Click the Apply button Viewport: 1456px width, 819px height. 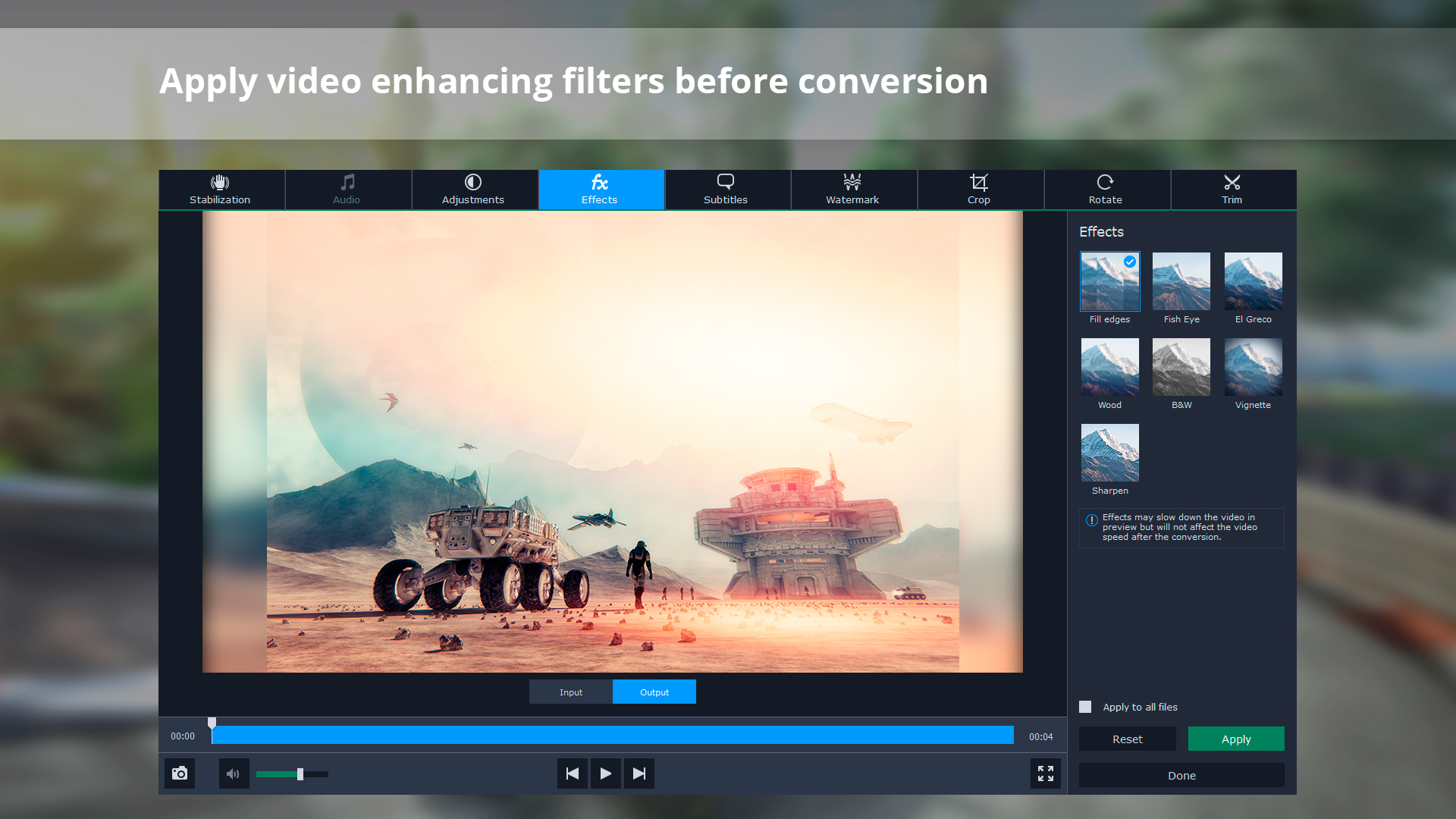pyautogui.click(x=1236, y=739)
